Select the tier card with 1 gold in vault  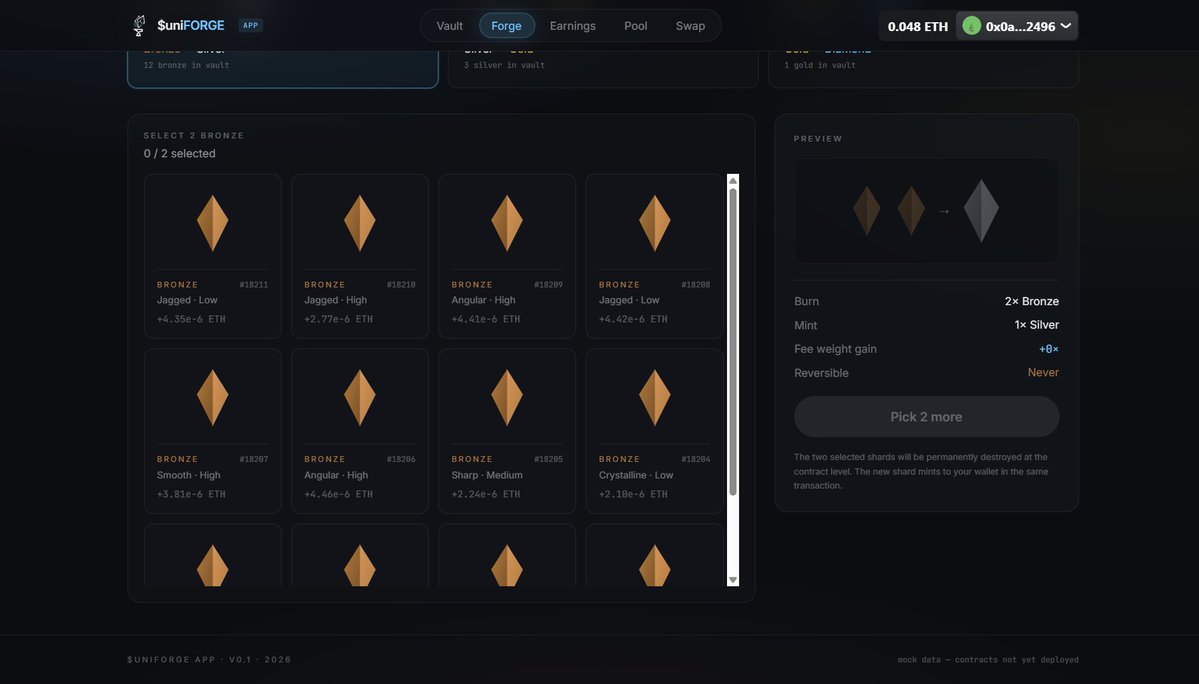pyautogui.click(x=923, y=69)
